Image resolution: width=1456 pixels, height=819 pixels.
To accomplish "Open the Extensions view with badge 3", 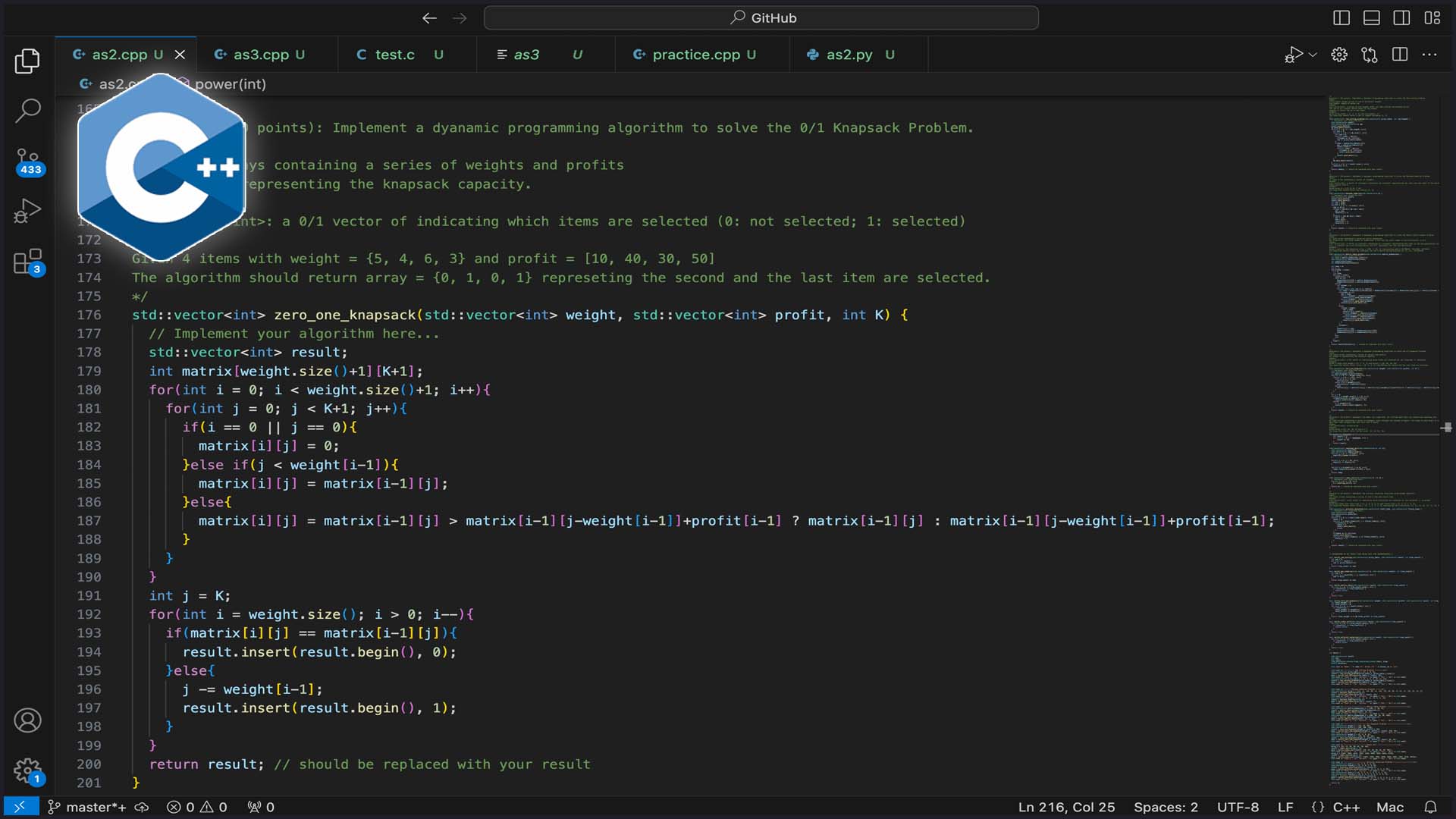I will click(28, 262).
